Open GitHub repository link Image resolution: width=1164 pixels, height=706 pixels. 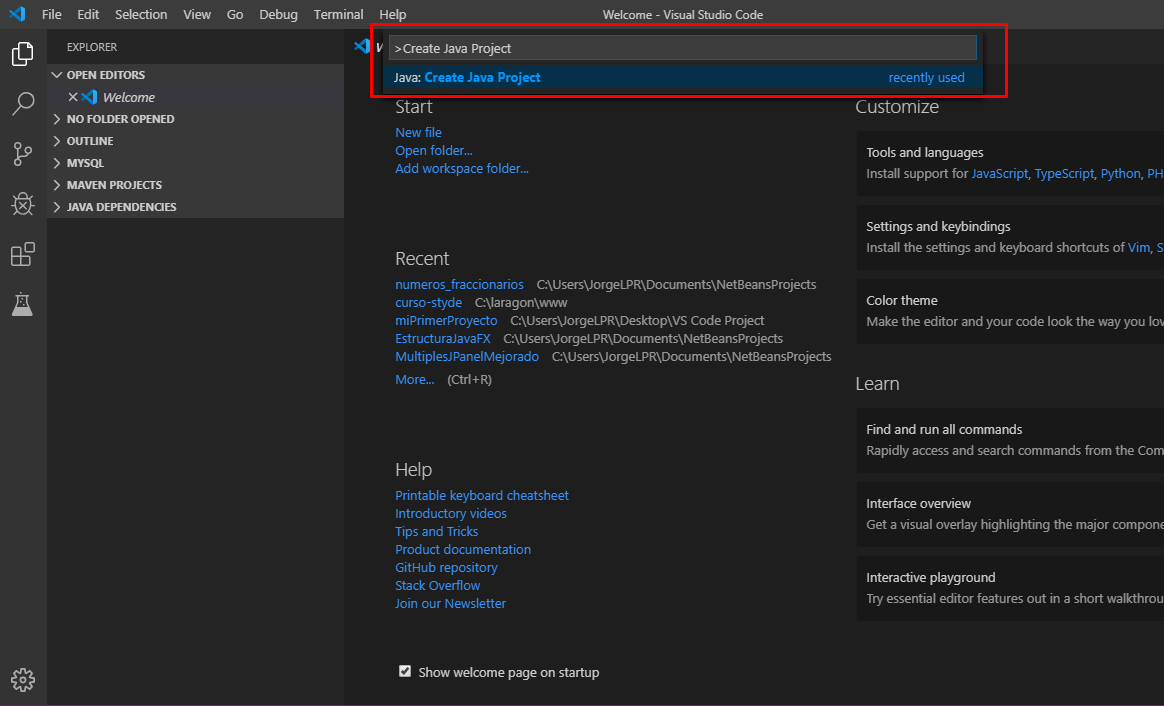(x=446, y=567)
